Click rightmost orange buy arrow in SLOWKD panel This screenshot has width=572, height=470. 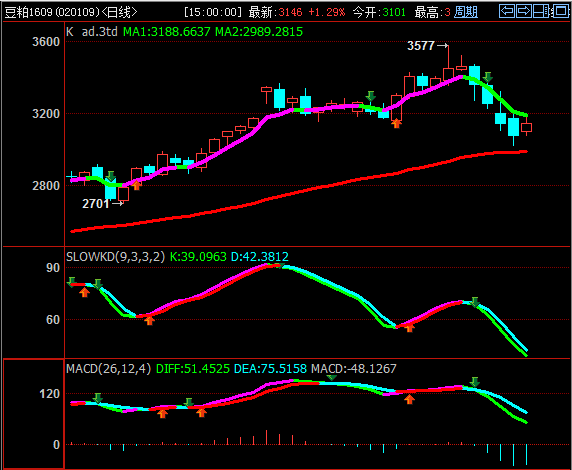coord(410,327)
